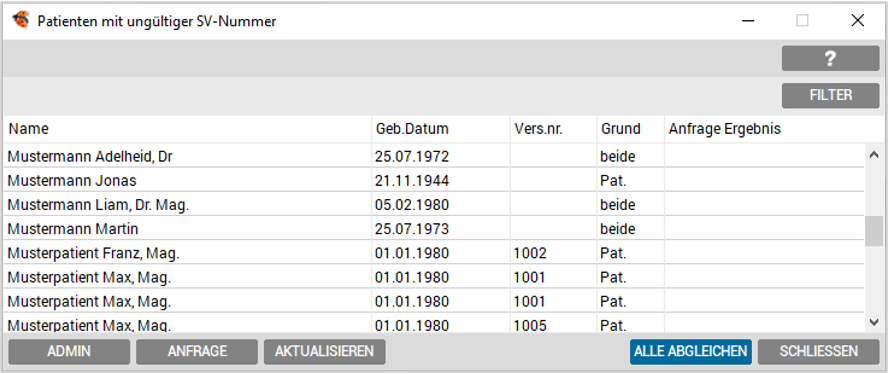The width and height of the screenshot is (889, 374).
Task: Click the vertical scrollbar thumb
Action: pyautogui.click(x=874, y=231)
